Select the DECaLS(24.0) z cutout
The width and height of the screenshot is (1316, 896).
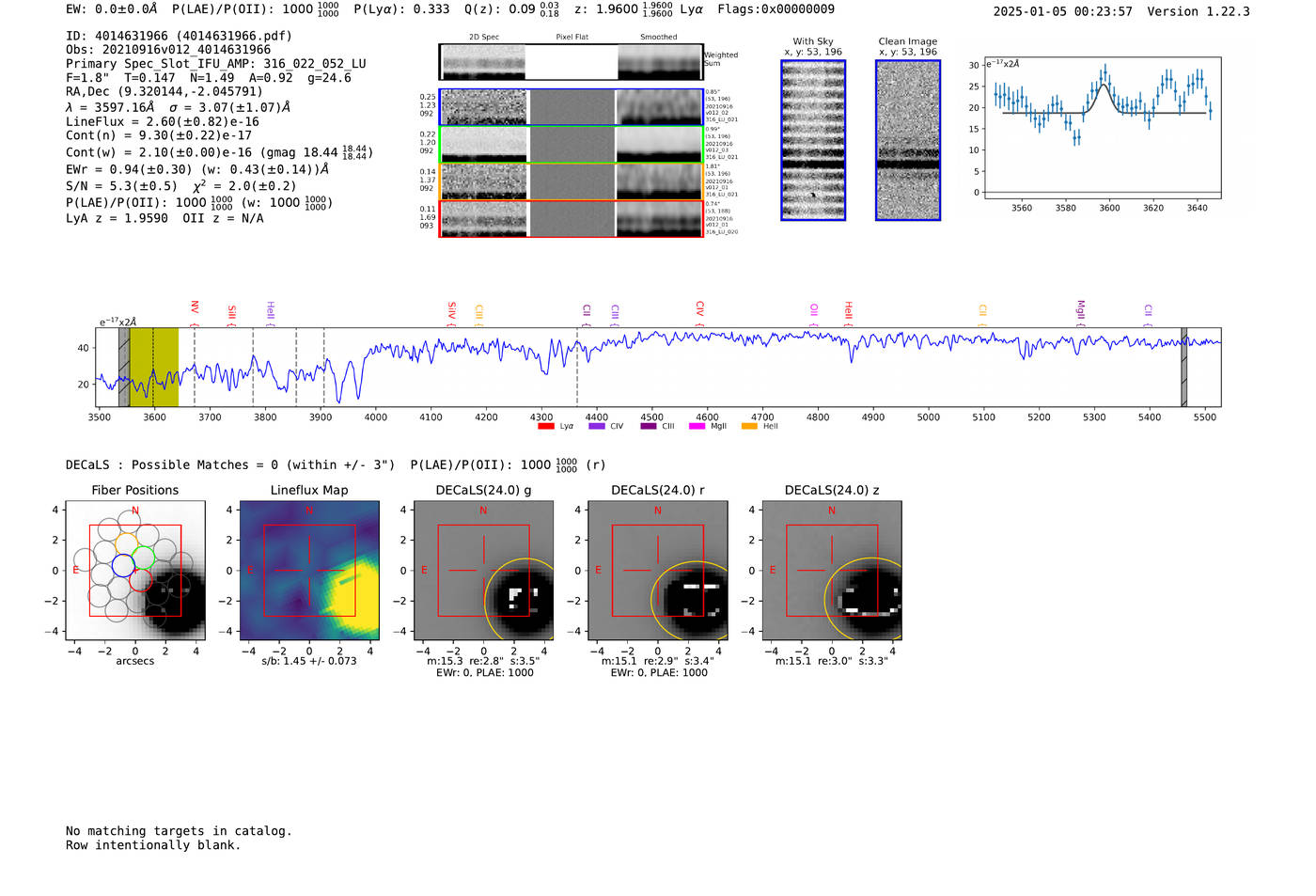(x=832, y=571)
